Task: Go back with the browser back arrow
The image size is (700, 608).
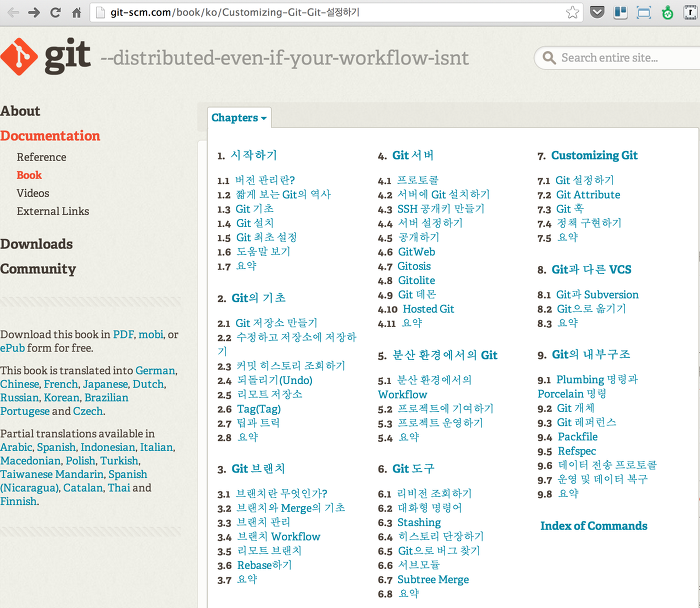Action: [13, 12]
